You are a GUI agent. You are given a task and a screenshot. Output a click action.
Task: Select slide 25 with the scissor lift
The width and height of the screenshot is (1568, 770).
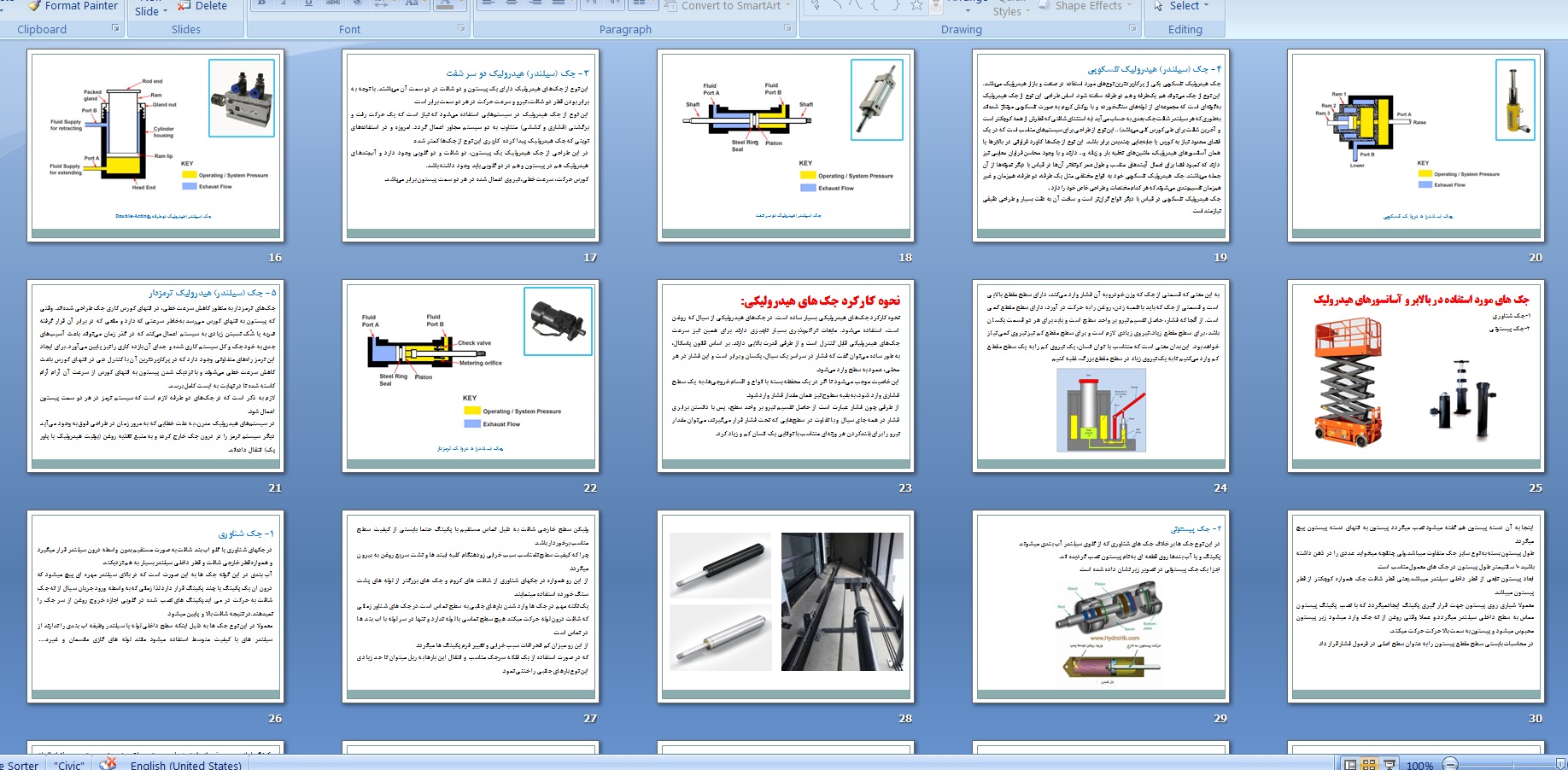pyautogui.click(x=1415, y=376)
